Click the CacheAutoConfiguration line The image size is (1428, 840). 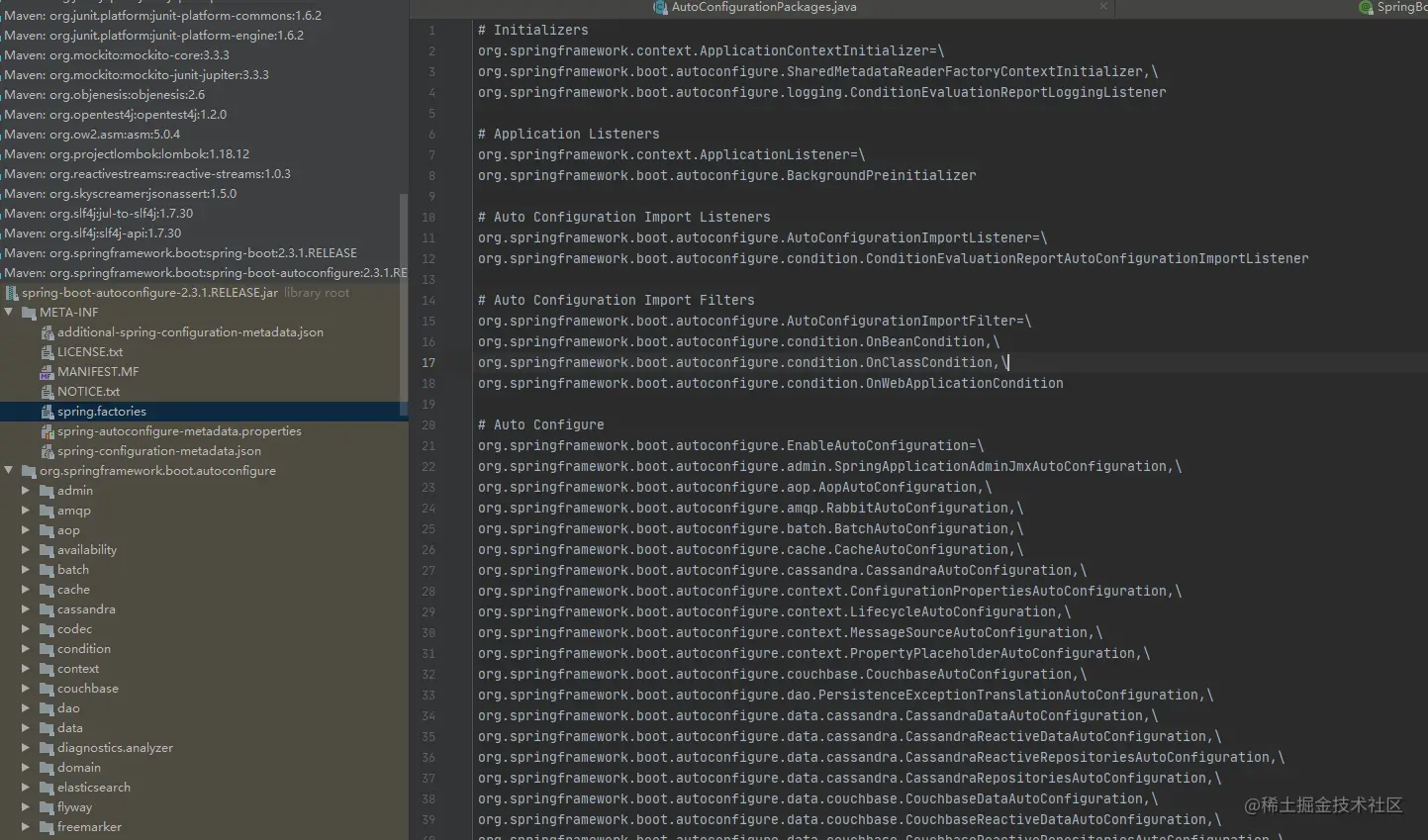[751, 549]
